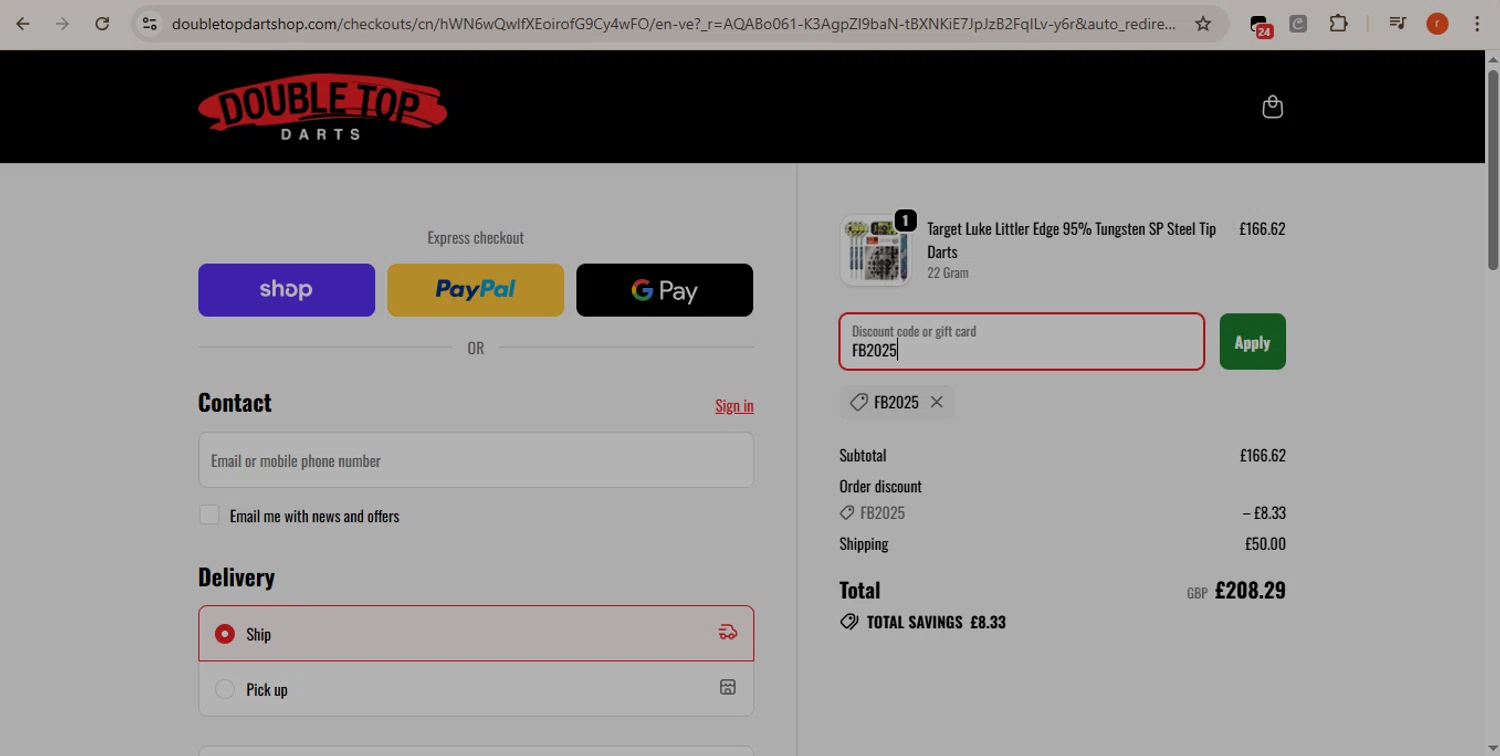
Task: Tick Email me with news and offers
Action: pos(209,515)
